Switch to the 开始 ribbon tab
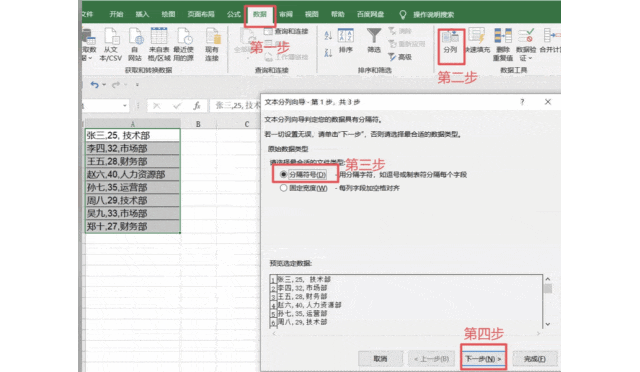The width and height of the screenshot is (640, 372). (x=116, y=14)
